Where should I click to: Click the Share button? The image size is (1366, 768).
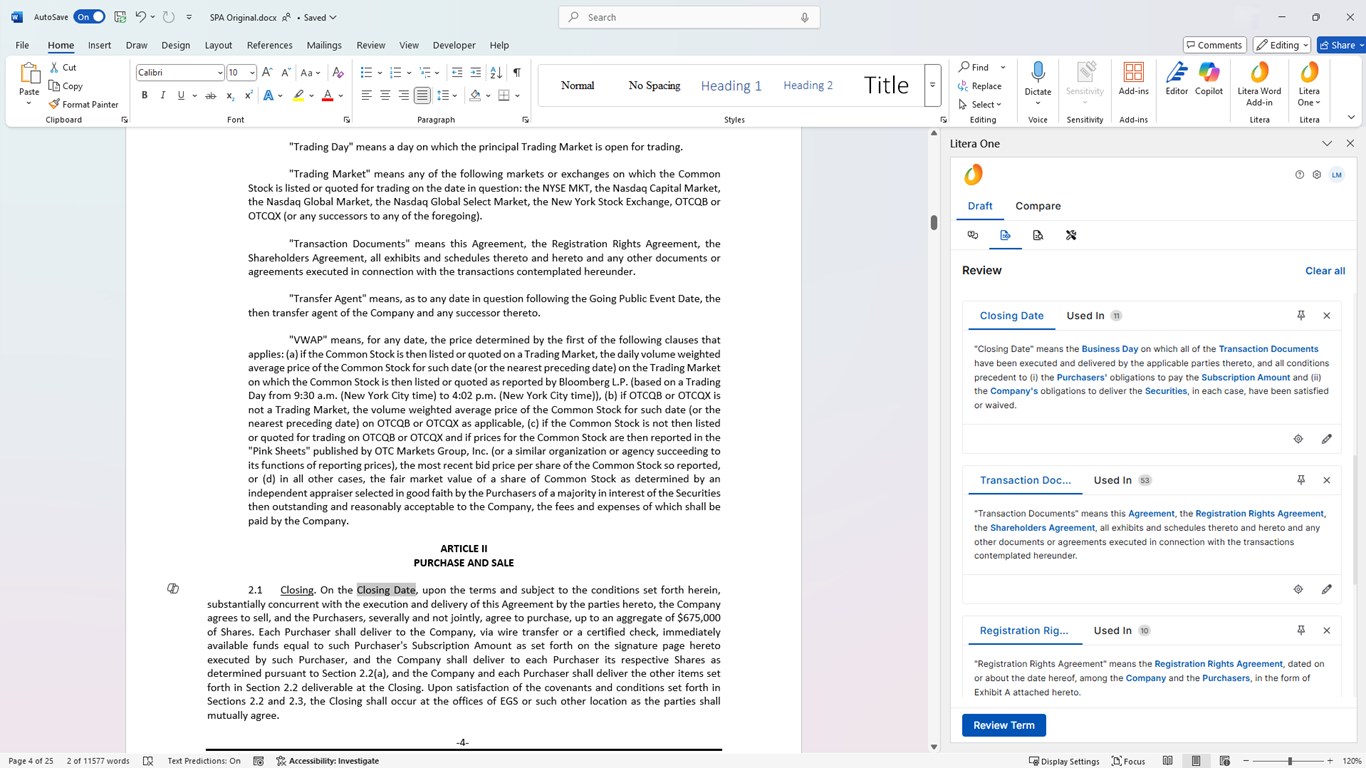[x=1338, y=45]
